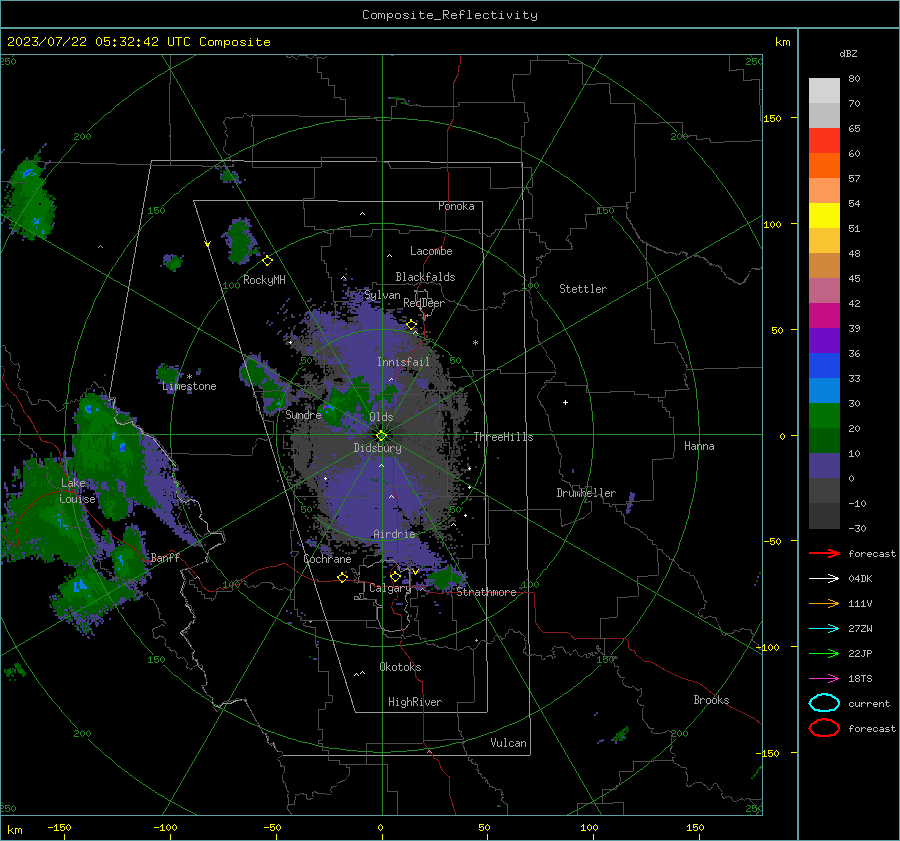Click the HighRiver city label
The height and width of the screenshot is (841, 900).
point(415,702)
